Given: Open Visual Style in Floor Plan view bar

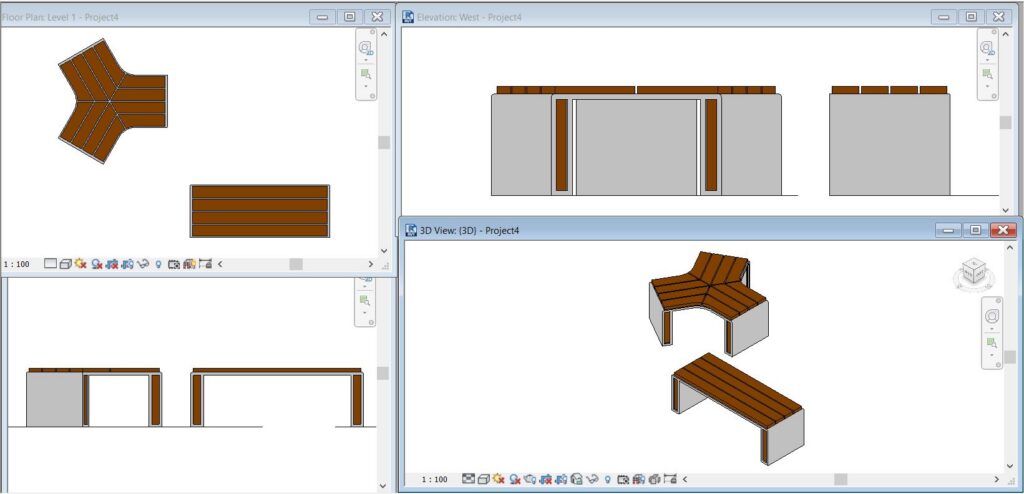Looking at the screenshot, I should pyautogui.click(x=65, y=264).
